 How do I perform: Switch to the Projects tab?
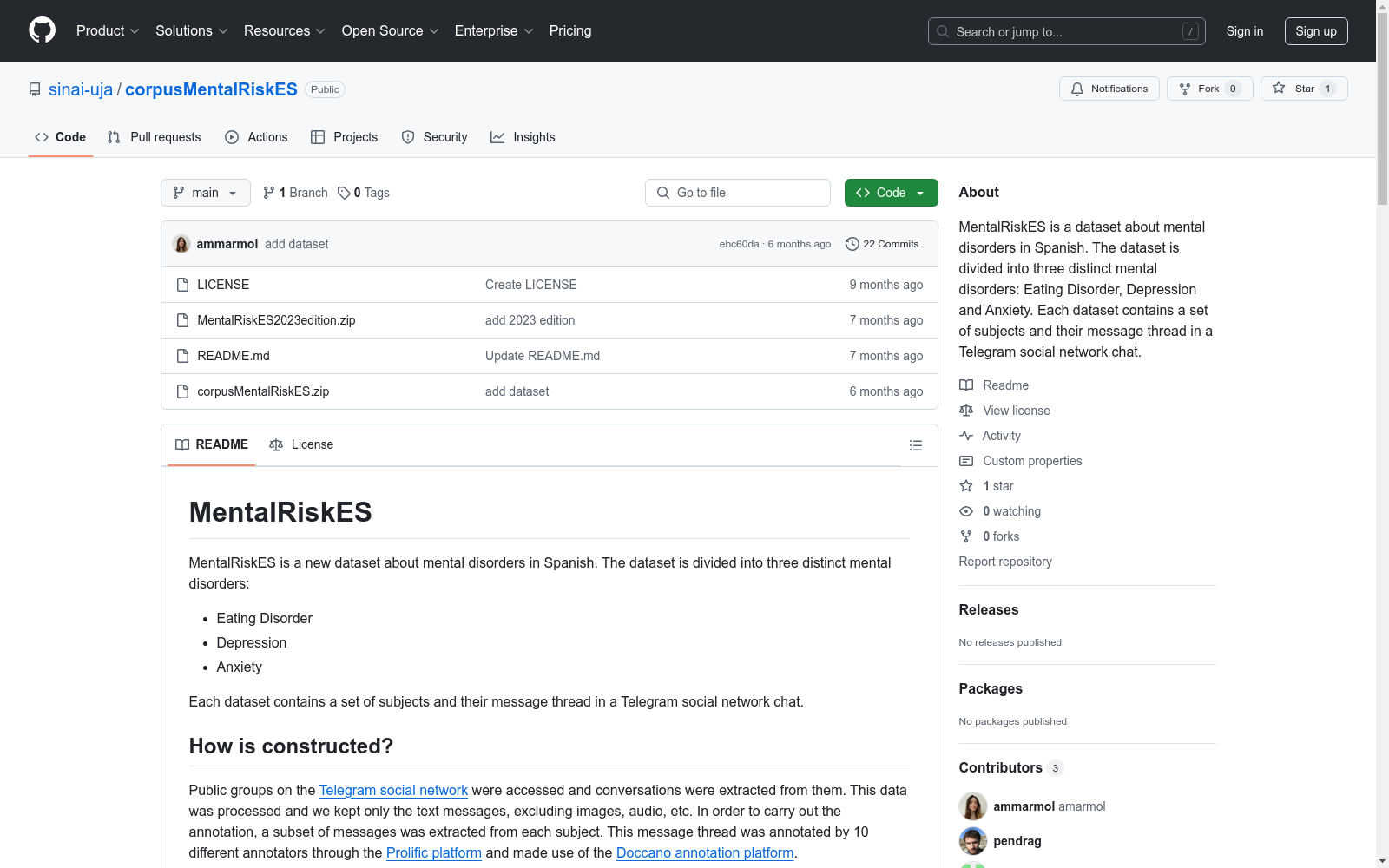(345, 137)
